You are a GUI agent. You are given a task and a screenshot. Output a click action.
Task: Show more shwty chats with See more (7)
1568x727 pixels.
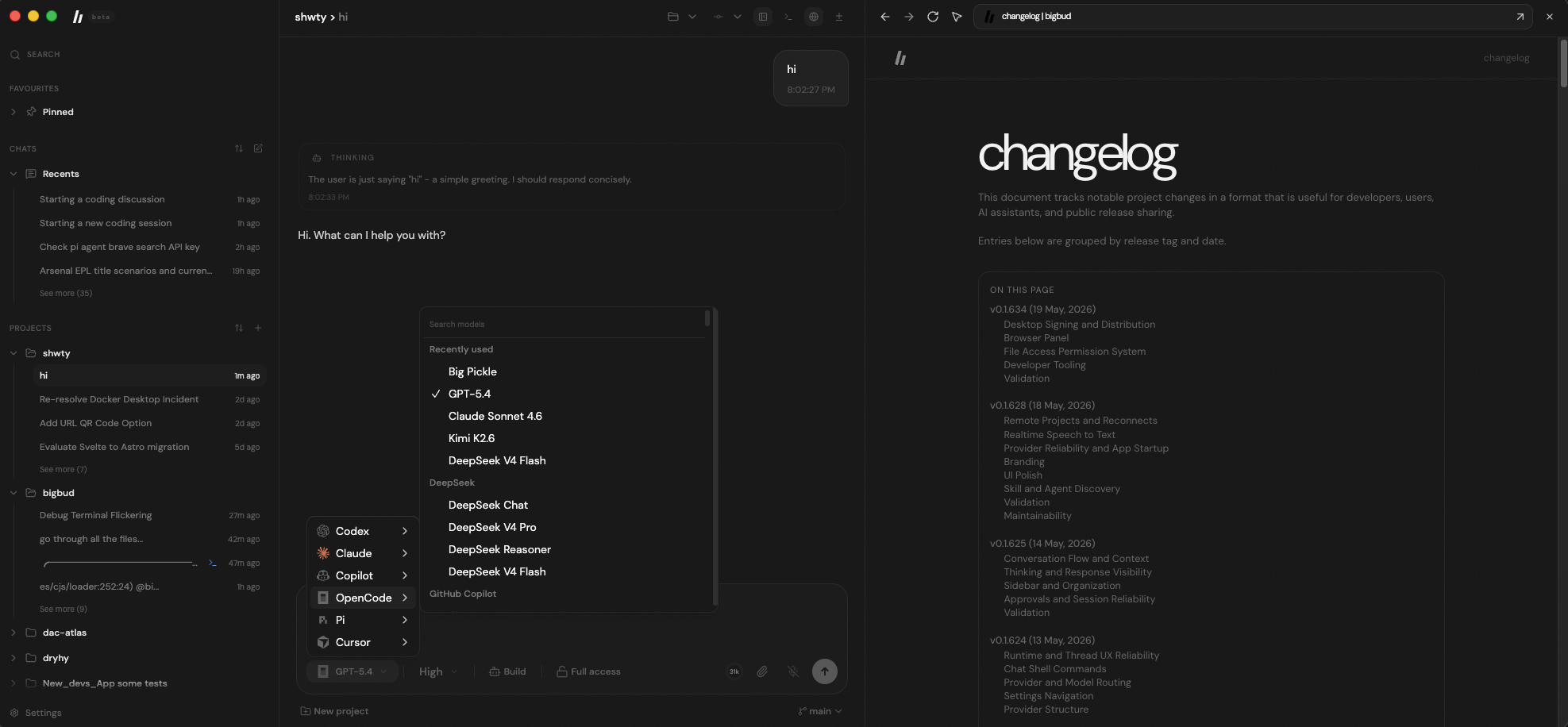(64, 469)
